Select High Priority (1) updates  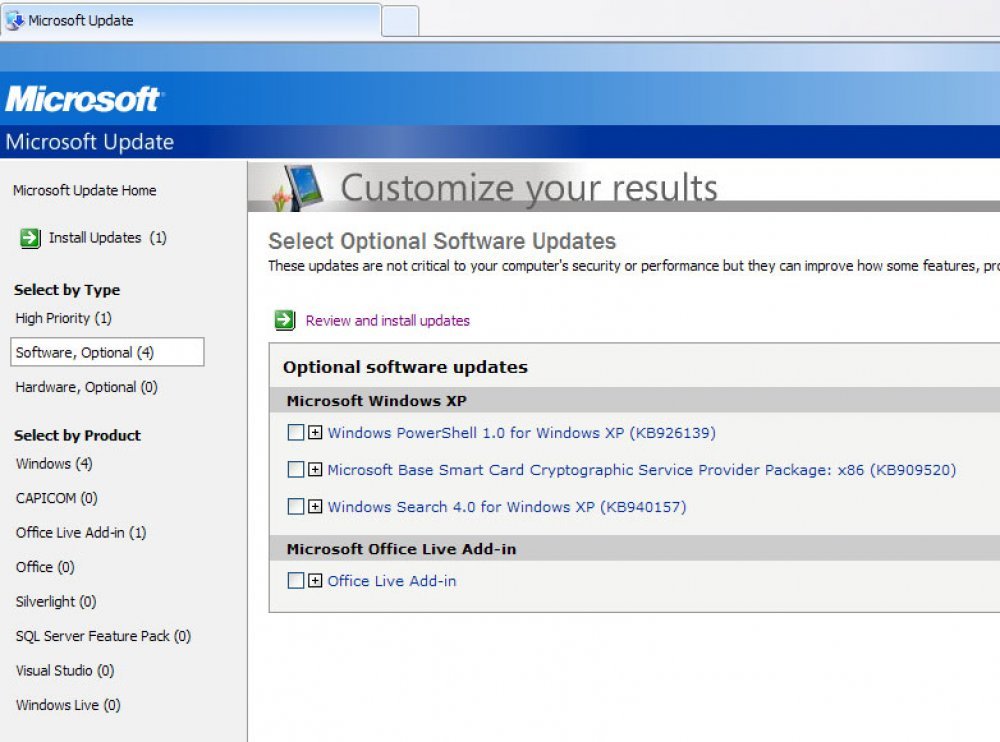[x=64, y=318]
